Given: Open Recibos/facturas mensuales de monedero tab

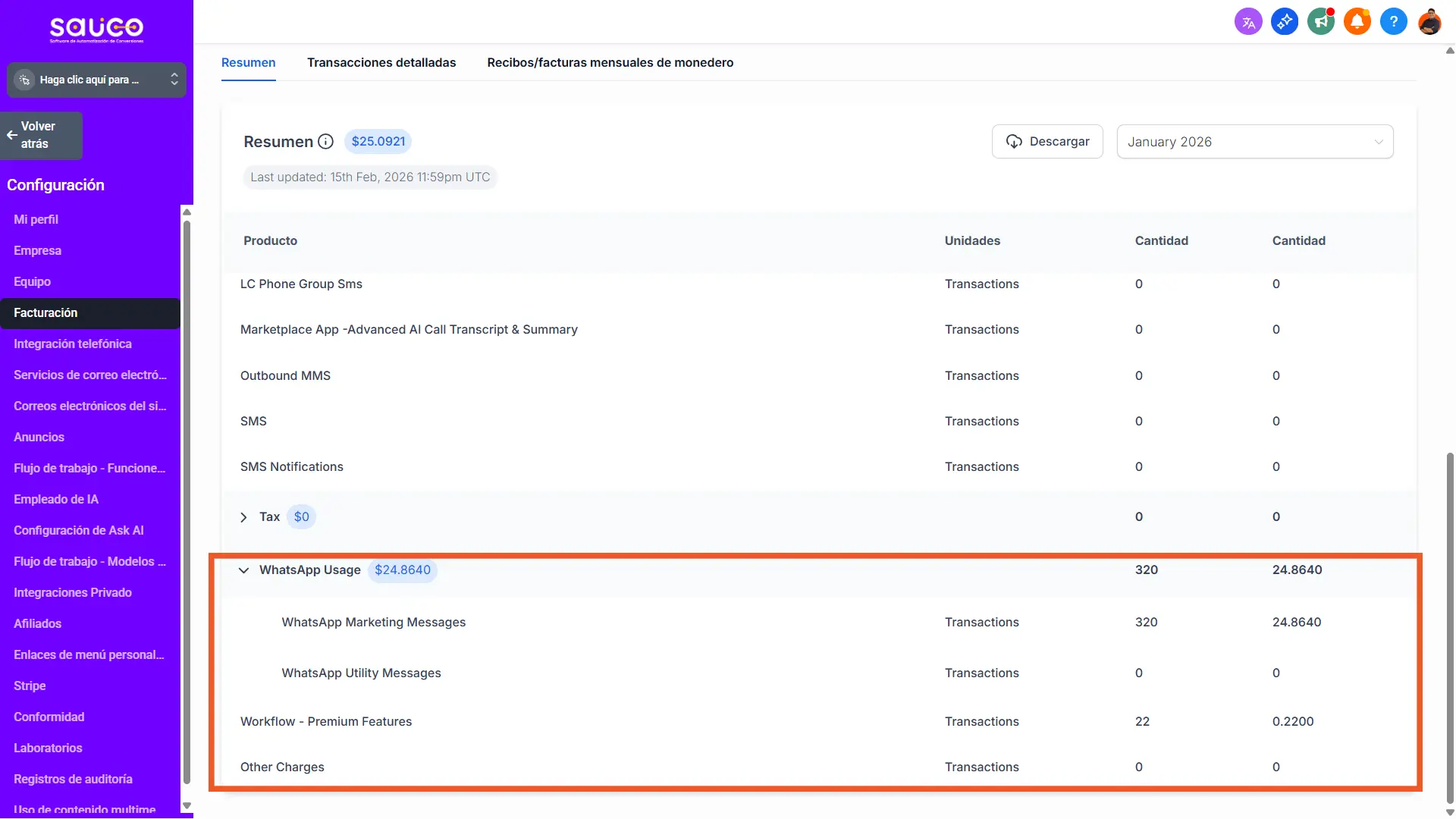Looking at the screenshot, I should coord(610,63).
